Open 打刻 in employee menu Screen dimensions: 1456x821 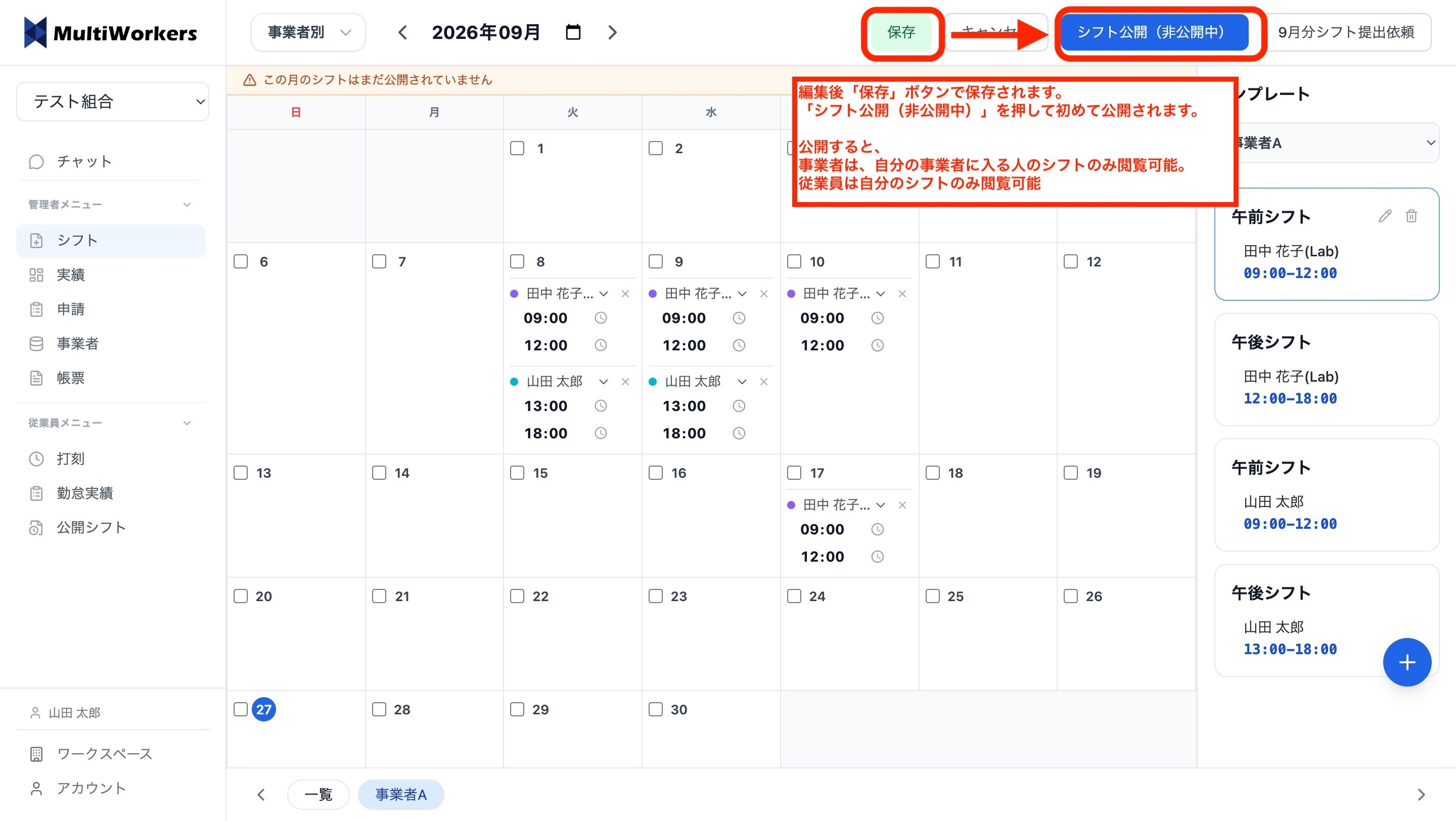click(x=111, y=459)
